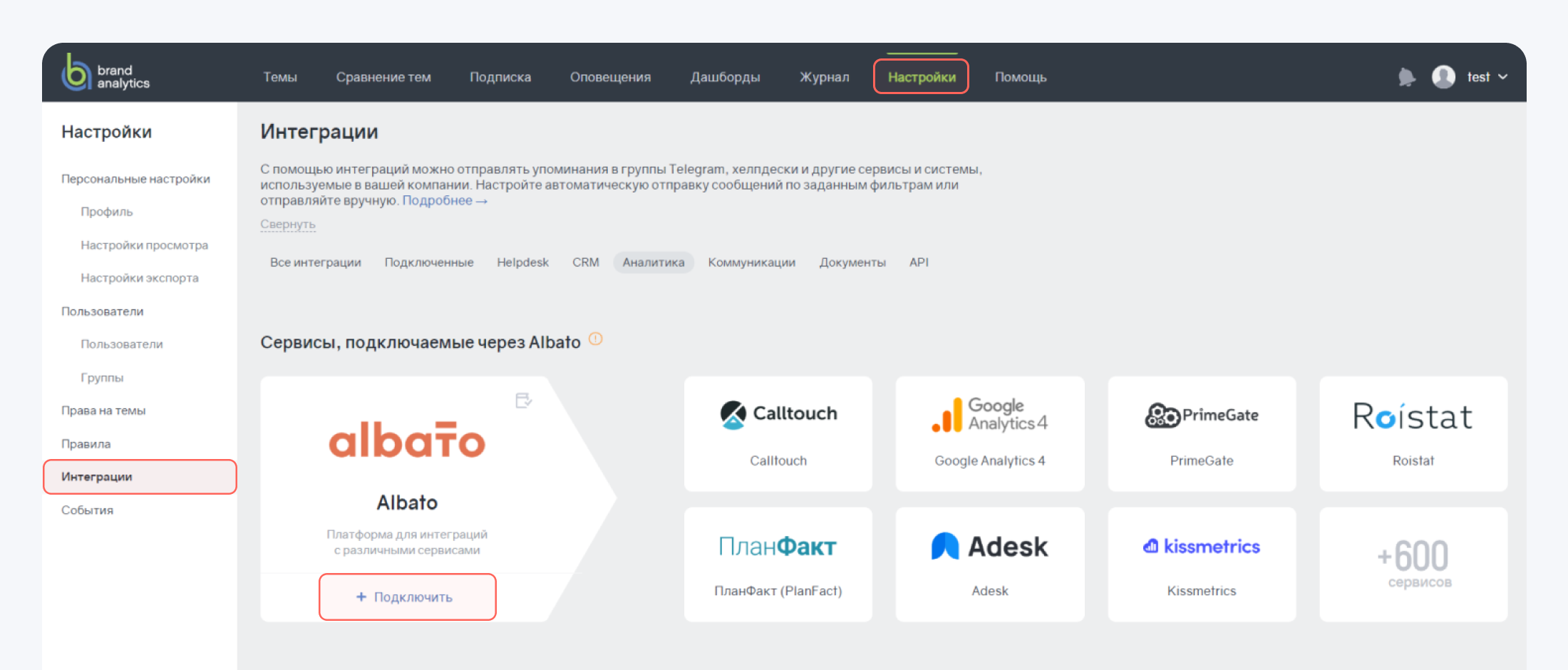Click the Brand Analytics logo
1568x670 pixels.
tap(105, 73)
